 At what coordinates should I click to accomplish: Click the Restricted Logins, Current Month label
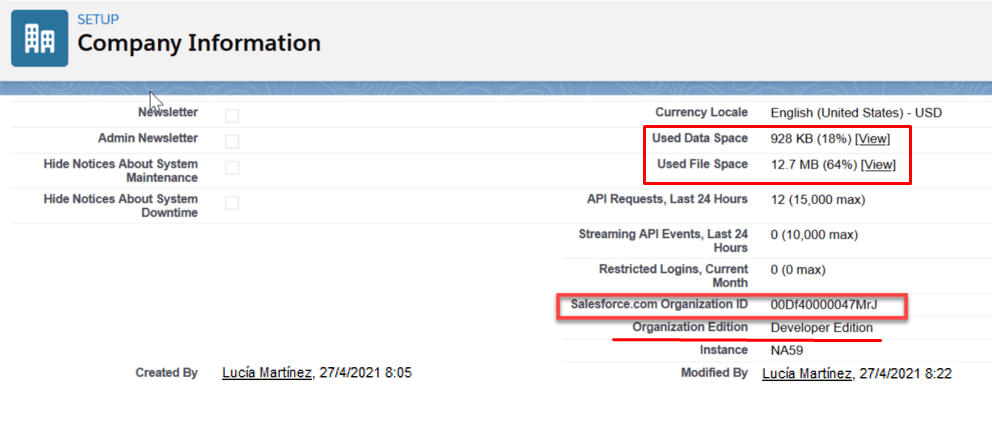(674, 275)
